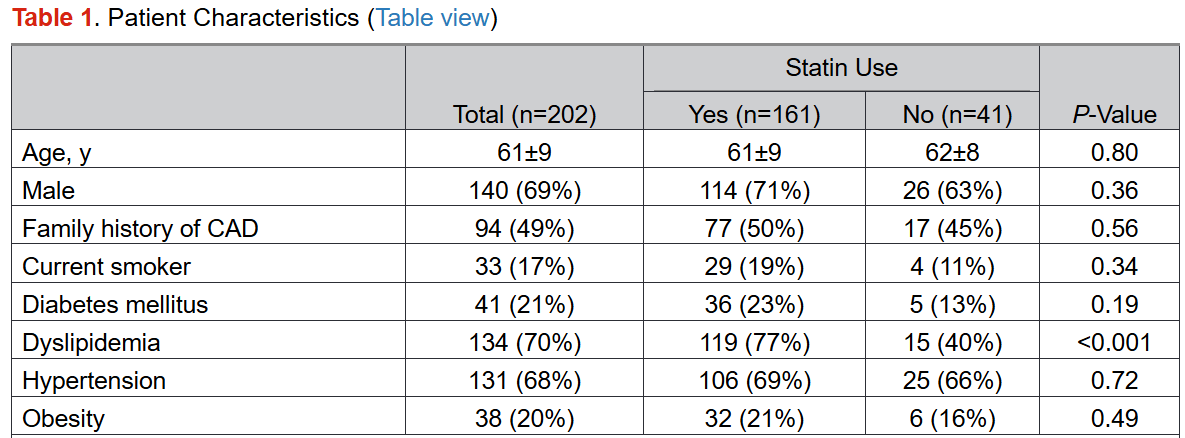Select the Current smoker row label
Screen dimensions: 1185x438
point(106,267)
